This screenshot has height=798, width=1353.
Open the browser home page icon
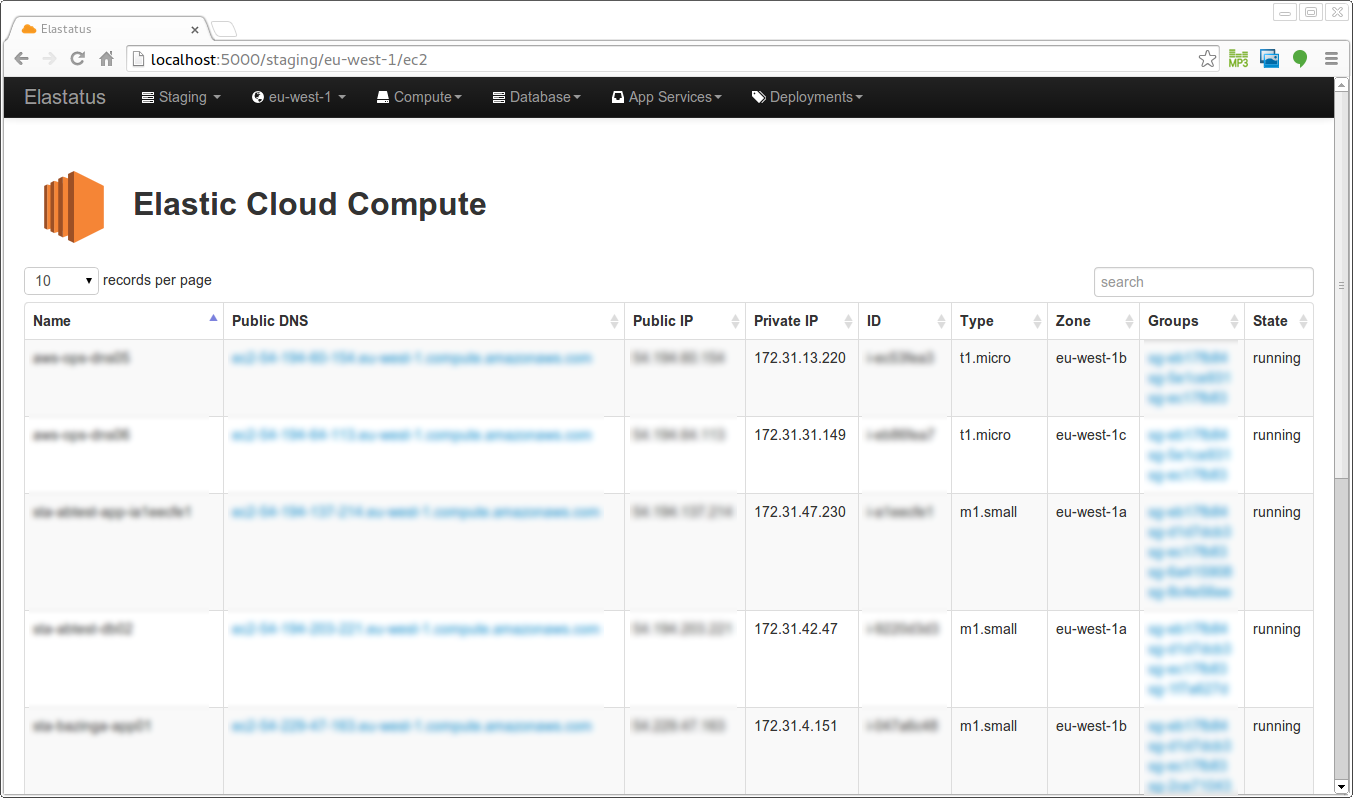pos(107,59)
